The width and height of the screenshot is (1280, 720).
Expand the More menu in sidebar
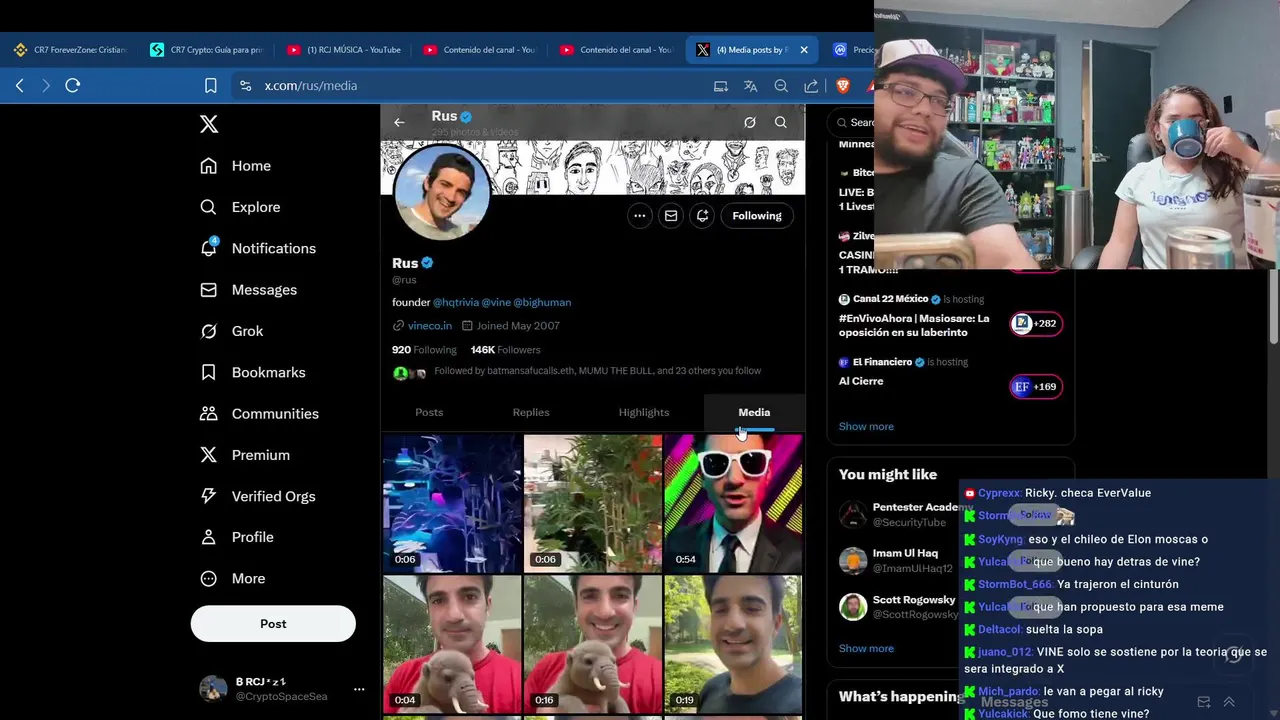(x=233, y=579)
